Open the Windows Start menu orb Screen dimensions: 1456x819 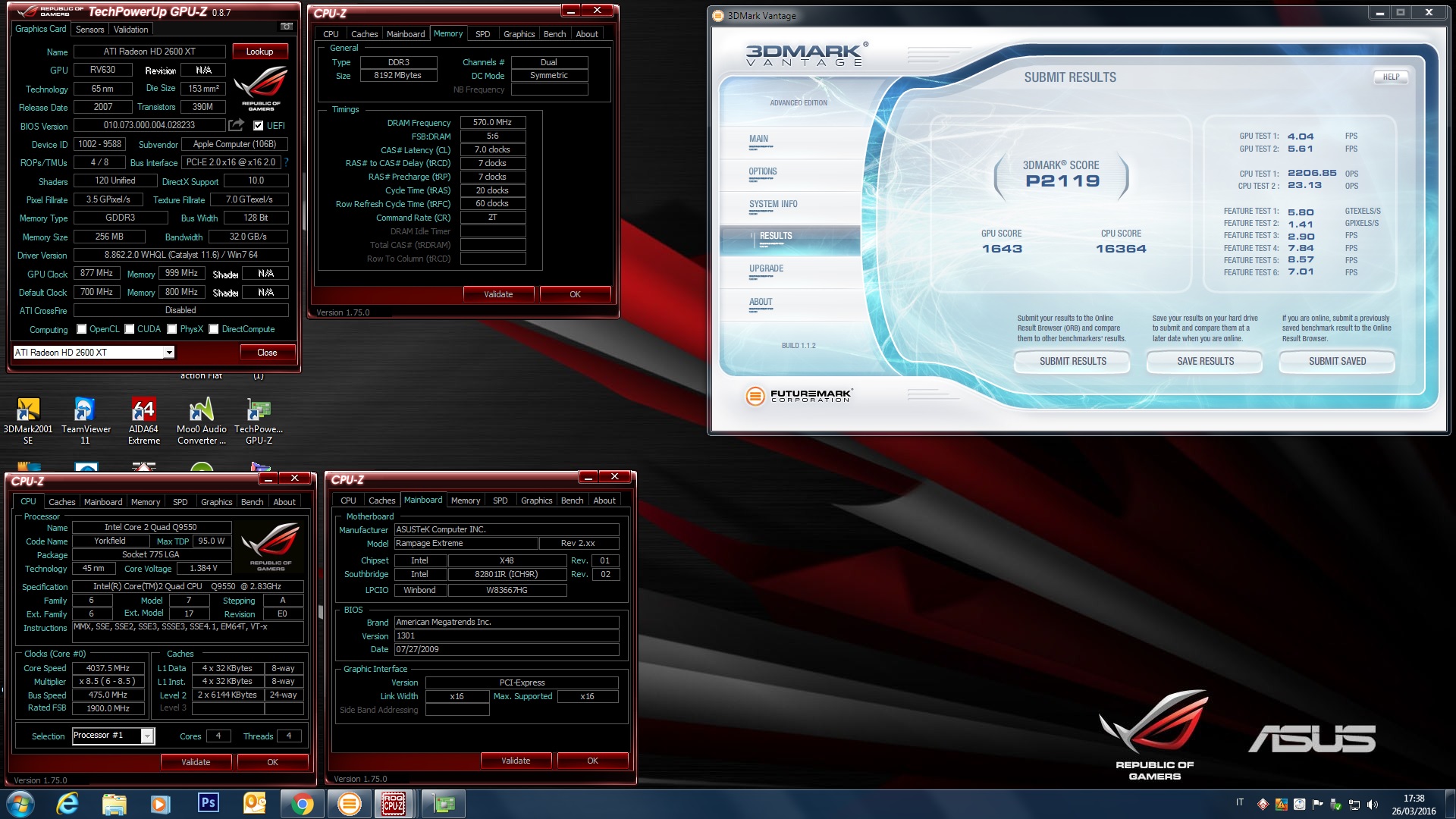pos(20,804)
